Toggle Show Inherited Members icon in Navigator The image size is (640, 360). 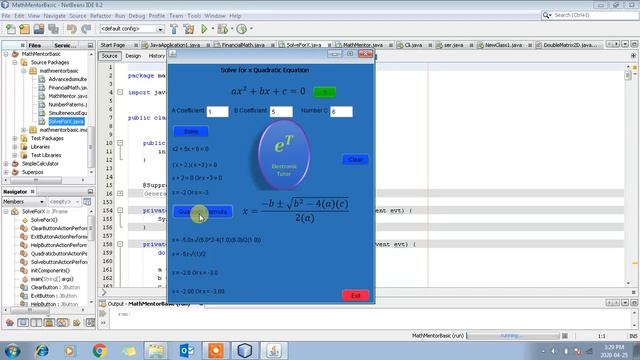click(x=10, y=323)
